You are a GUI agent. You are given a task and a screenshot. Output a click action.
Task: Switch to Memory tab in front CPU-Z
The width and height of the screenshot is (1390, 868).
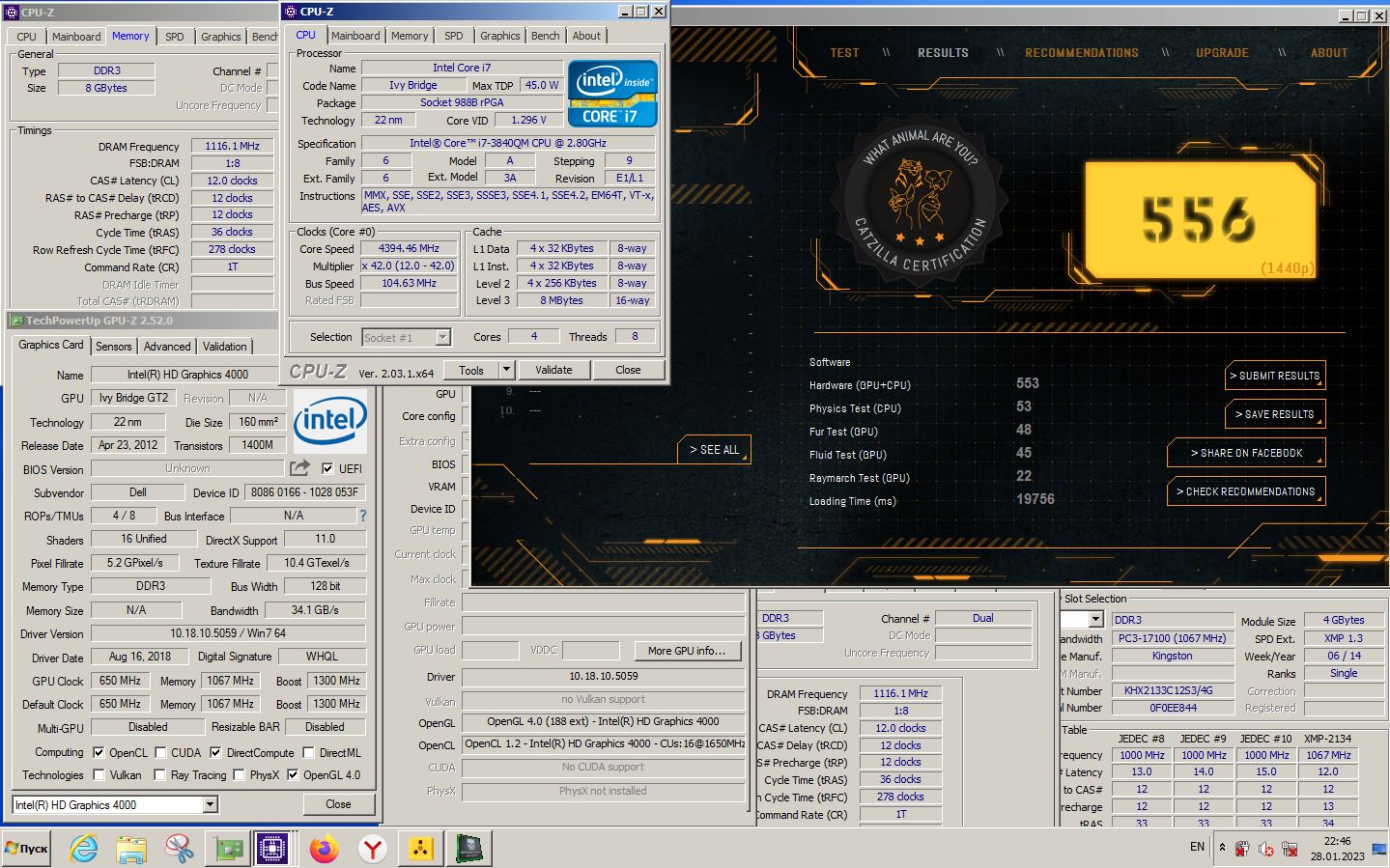410,36
